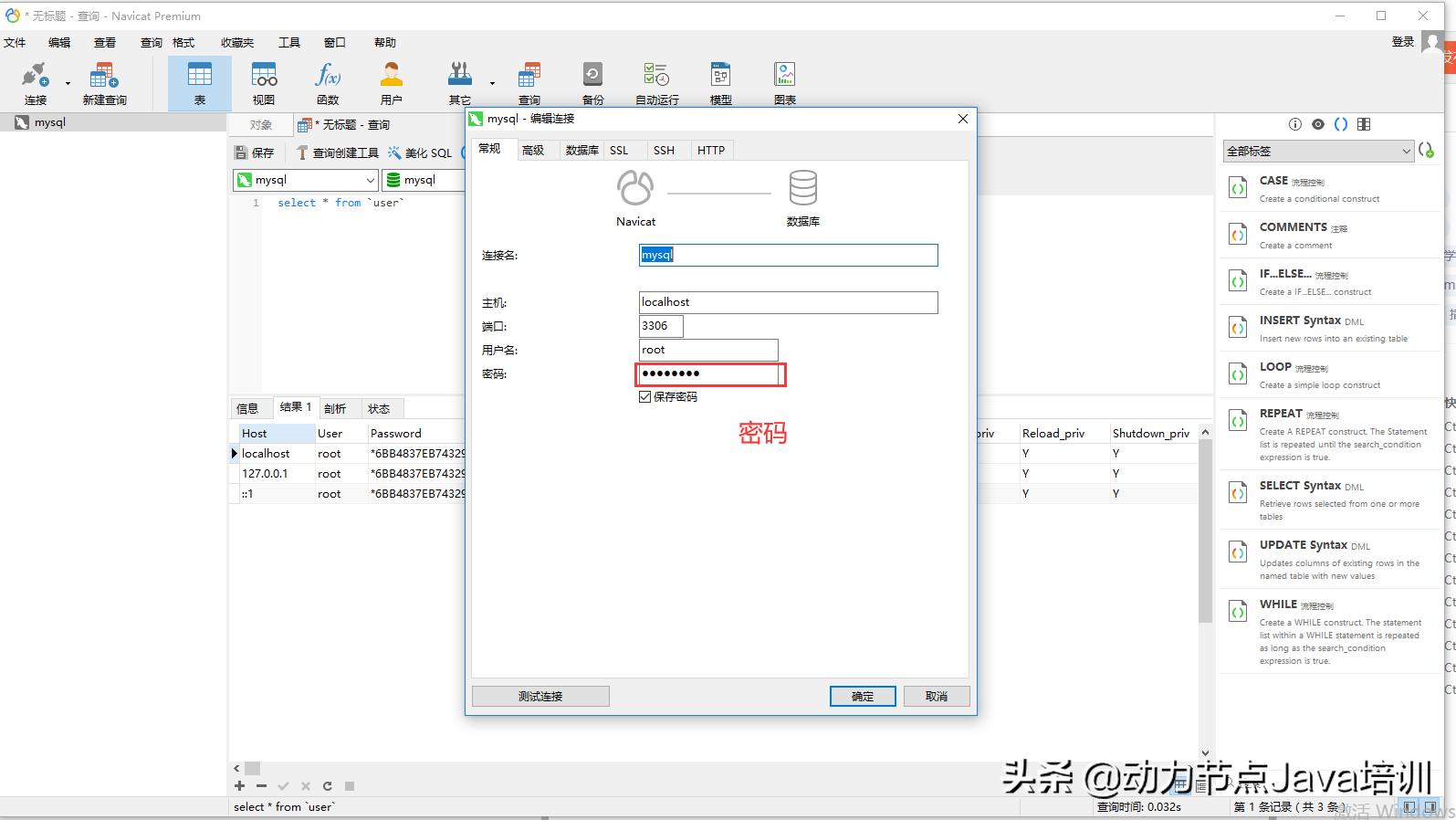This screenshot has height=820, width=1456.
Task: Open New Query toolbar icon
Action: 104,83
